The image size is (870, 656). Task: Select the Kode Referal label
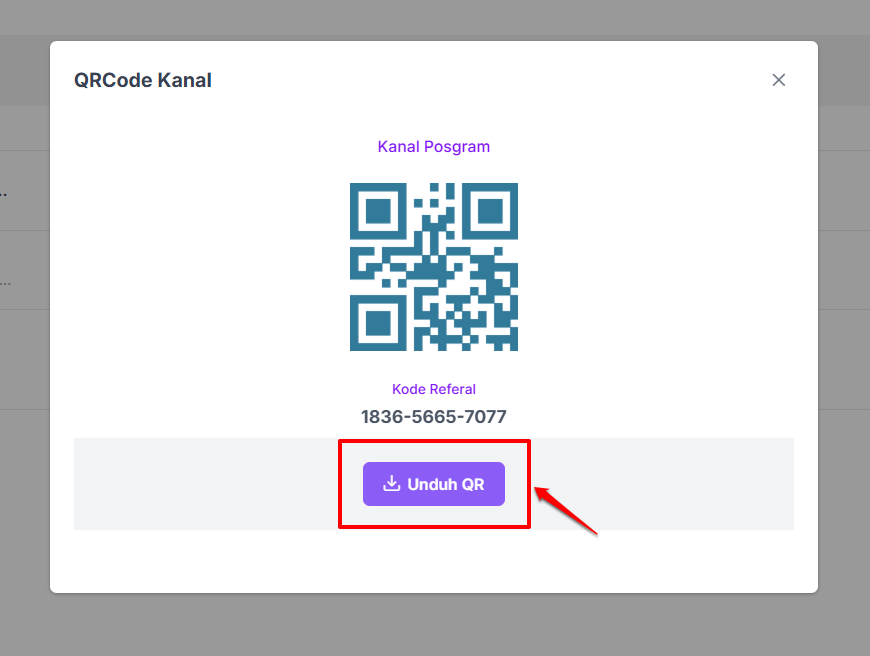coord(434,389)
